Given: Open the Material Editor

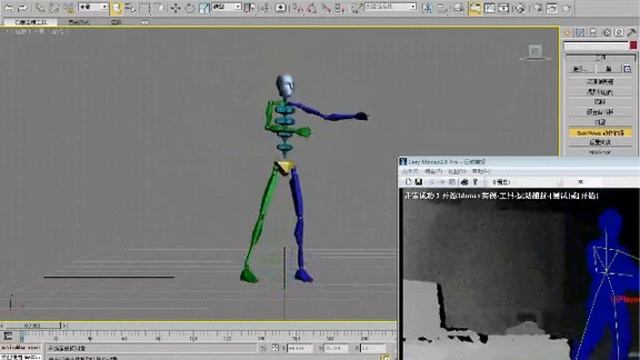Looking at the screenshot, I should pyautogui.click(x=520, y=8).
